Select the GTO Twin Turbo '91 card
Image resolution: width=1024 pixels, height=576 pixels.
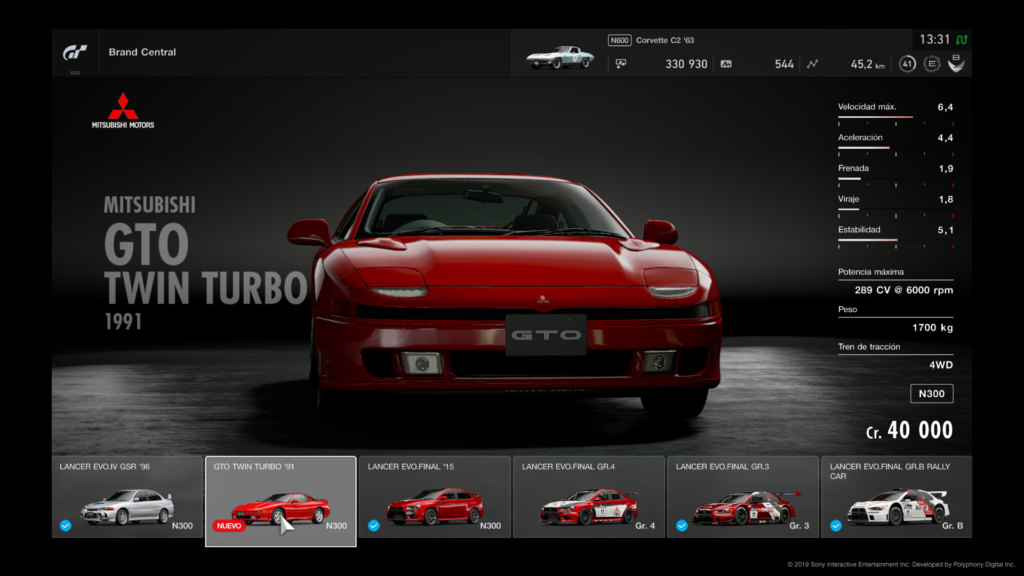(281, 501)
